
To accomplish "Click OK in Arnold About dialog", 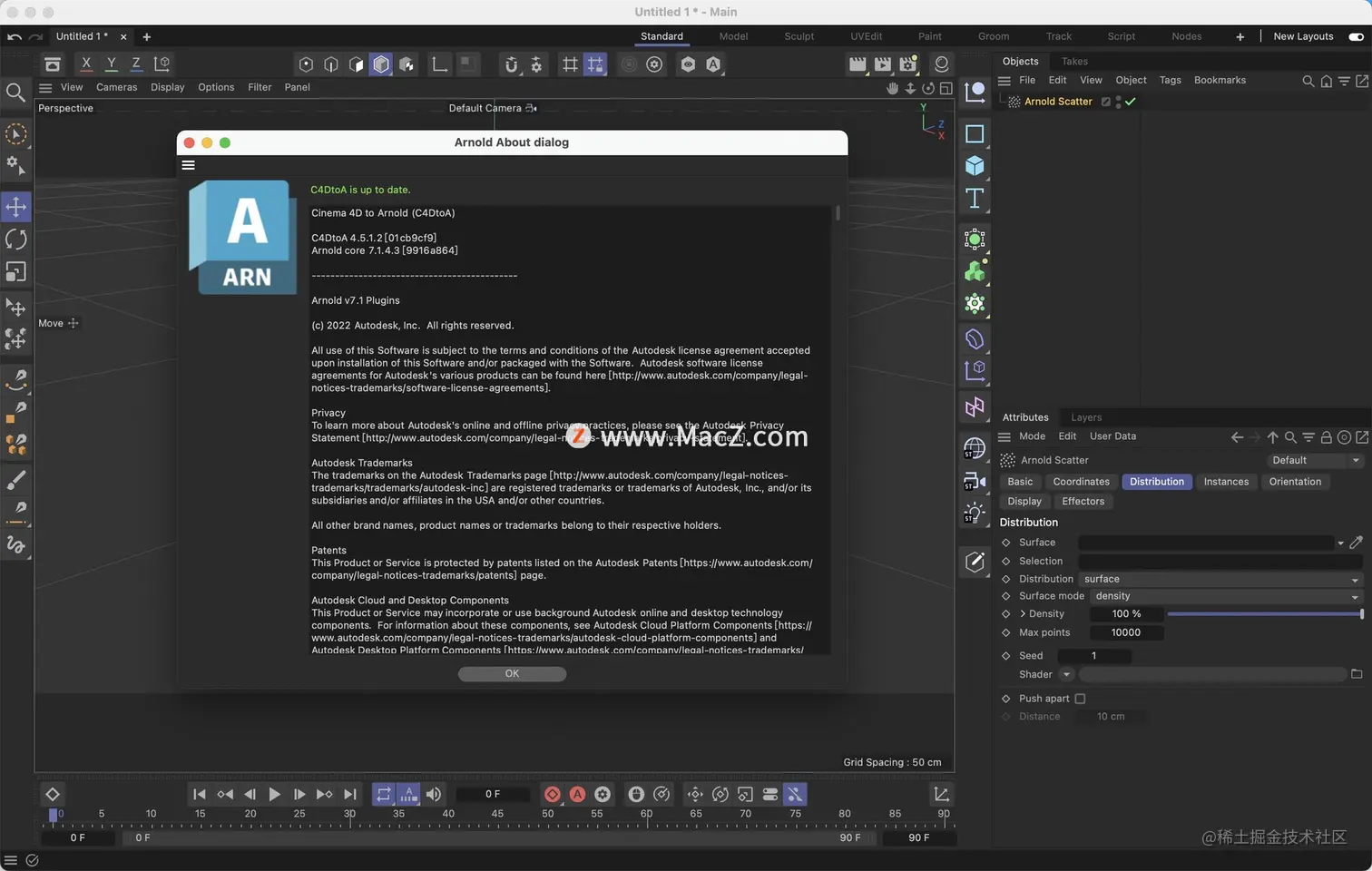I will point(512,674).
